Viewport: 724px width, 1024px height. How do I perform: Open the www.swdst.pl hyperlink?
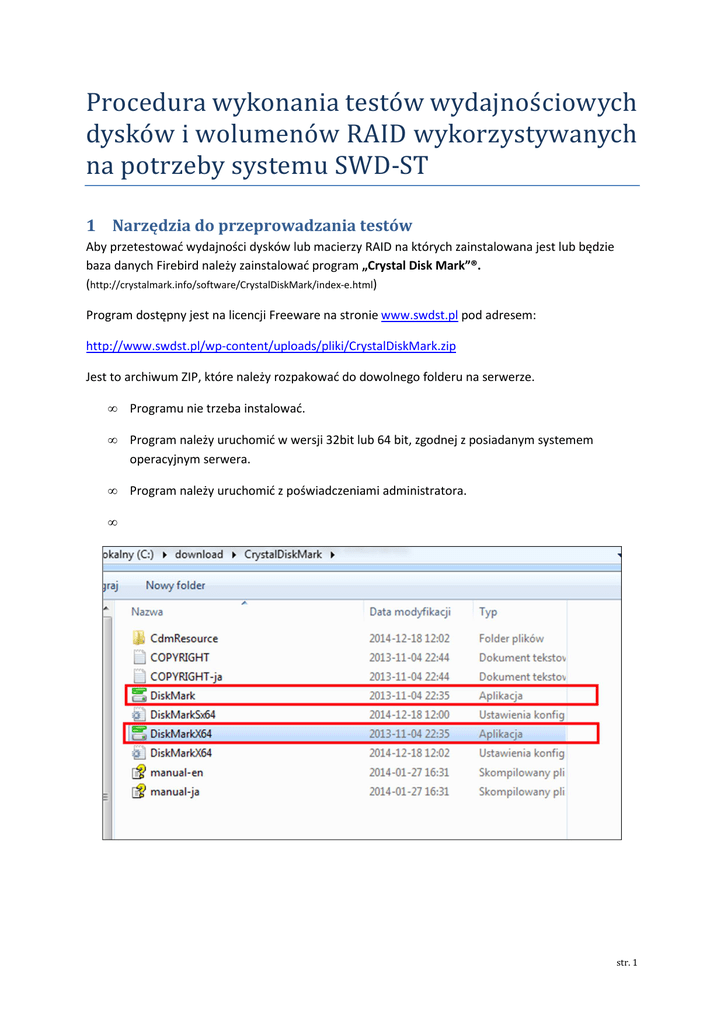point(420,315)
